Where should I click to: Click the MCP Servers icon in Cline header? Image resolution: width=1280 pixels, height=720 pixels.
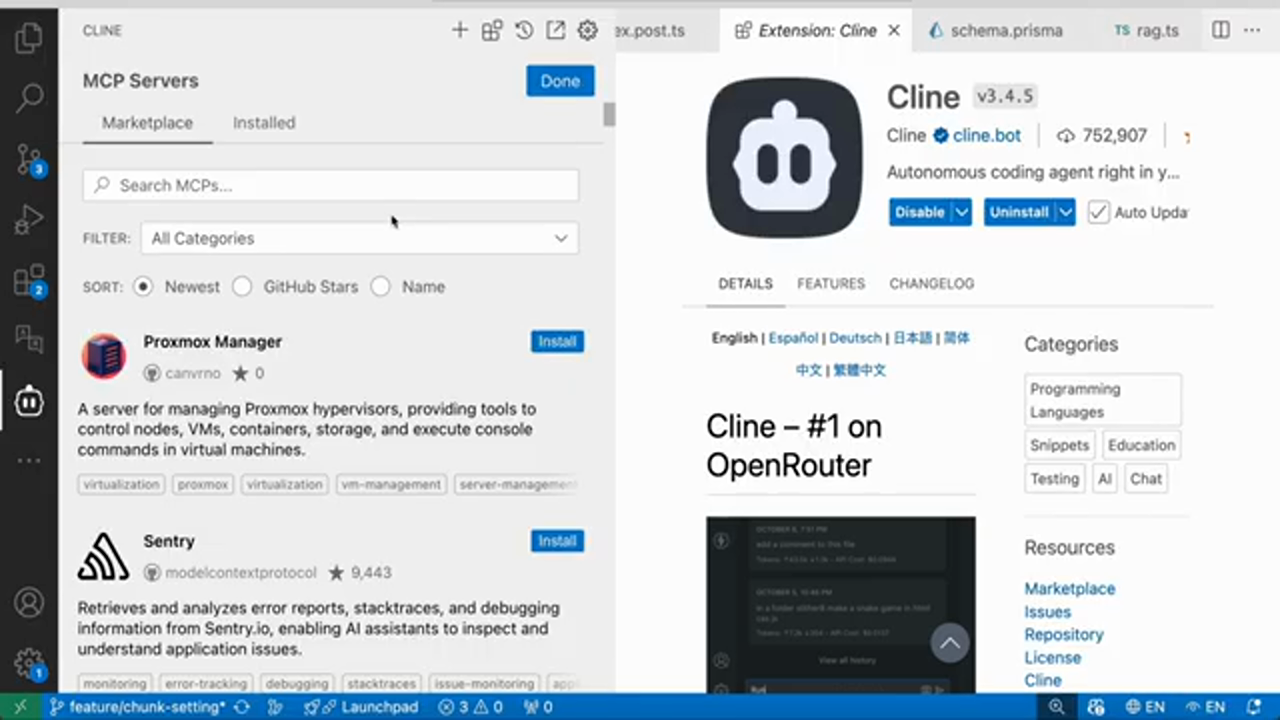click(x=492, y=30)
